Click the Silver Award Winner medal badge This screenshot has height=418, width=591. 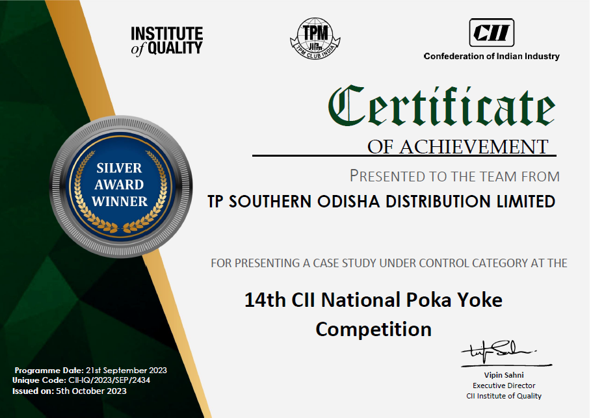pos(121,186)
